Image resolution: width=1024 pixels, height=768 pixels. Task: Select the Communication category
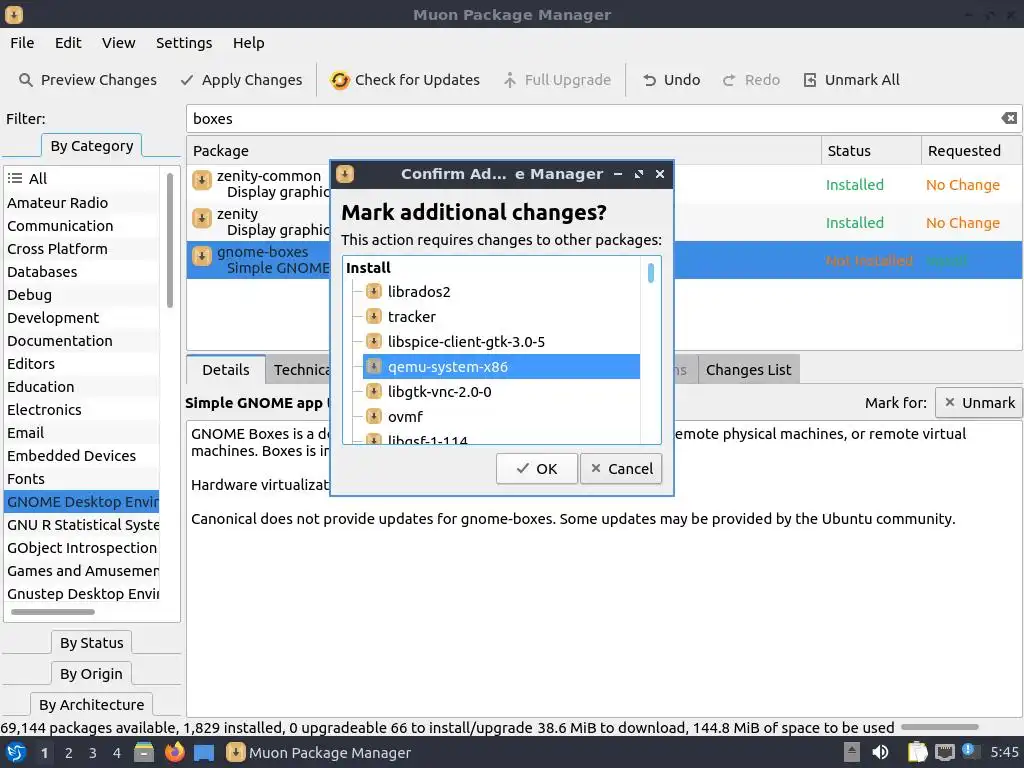(82, 225)
